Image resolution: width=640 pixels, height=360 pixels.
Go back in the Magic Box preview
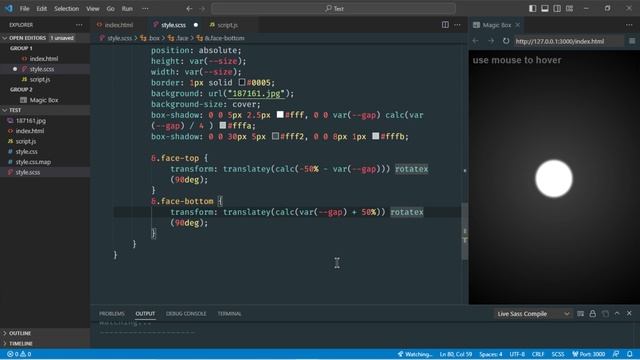click(476, 41)
